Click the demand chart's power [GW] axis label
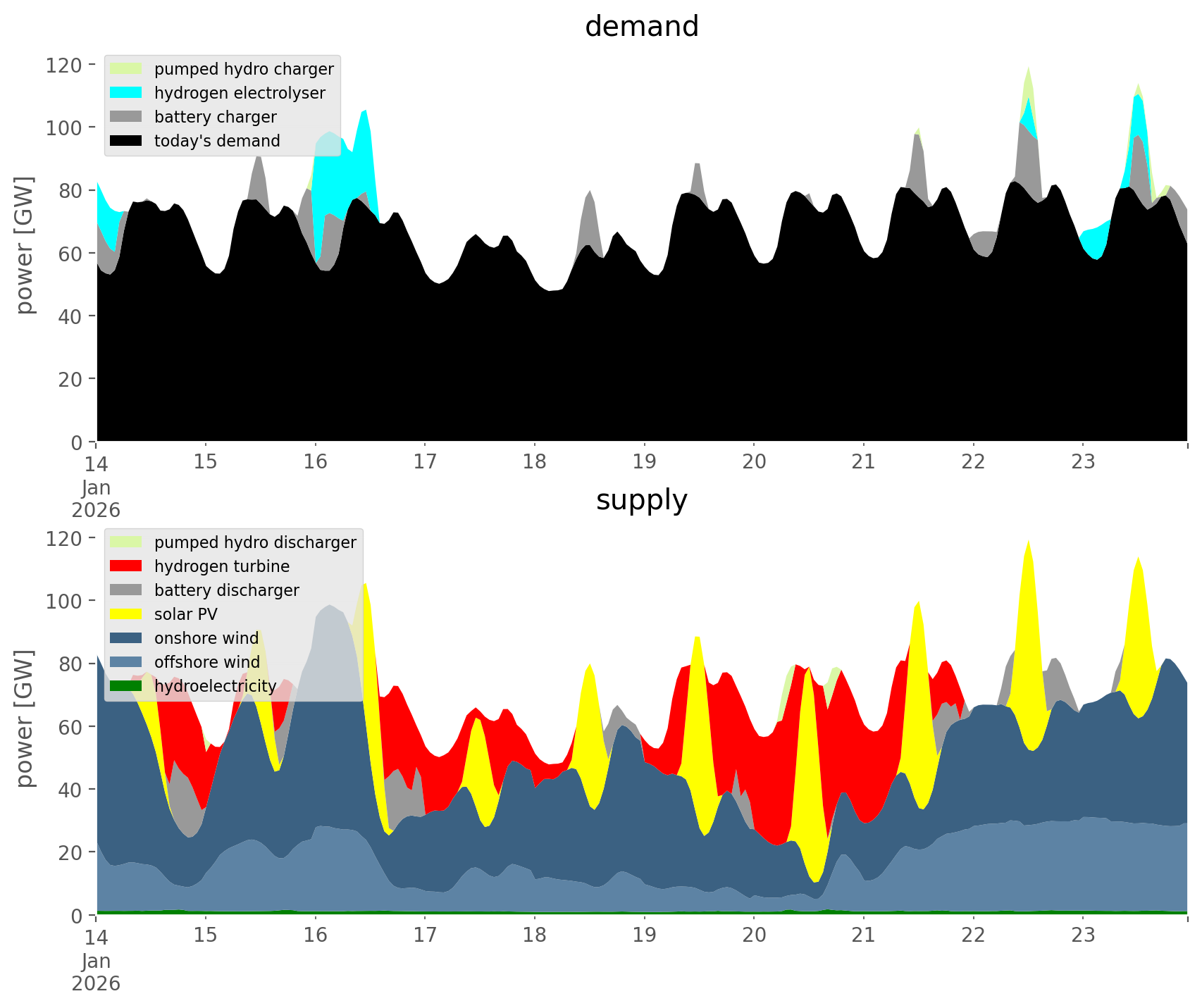The image size is (1202, 1008). (x=25, y=245)
